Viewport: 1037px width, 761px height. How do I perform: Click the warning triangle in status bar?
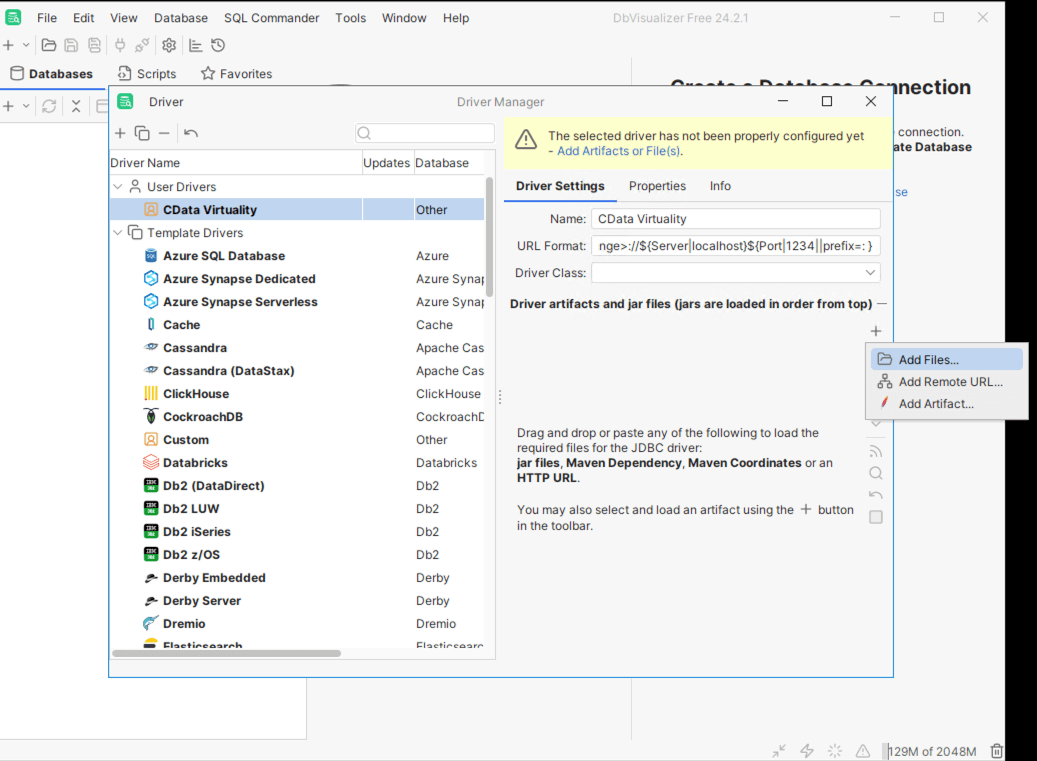click(x=863, y=751)
